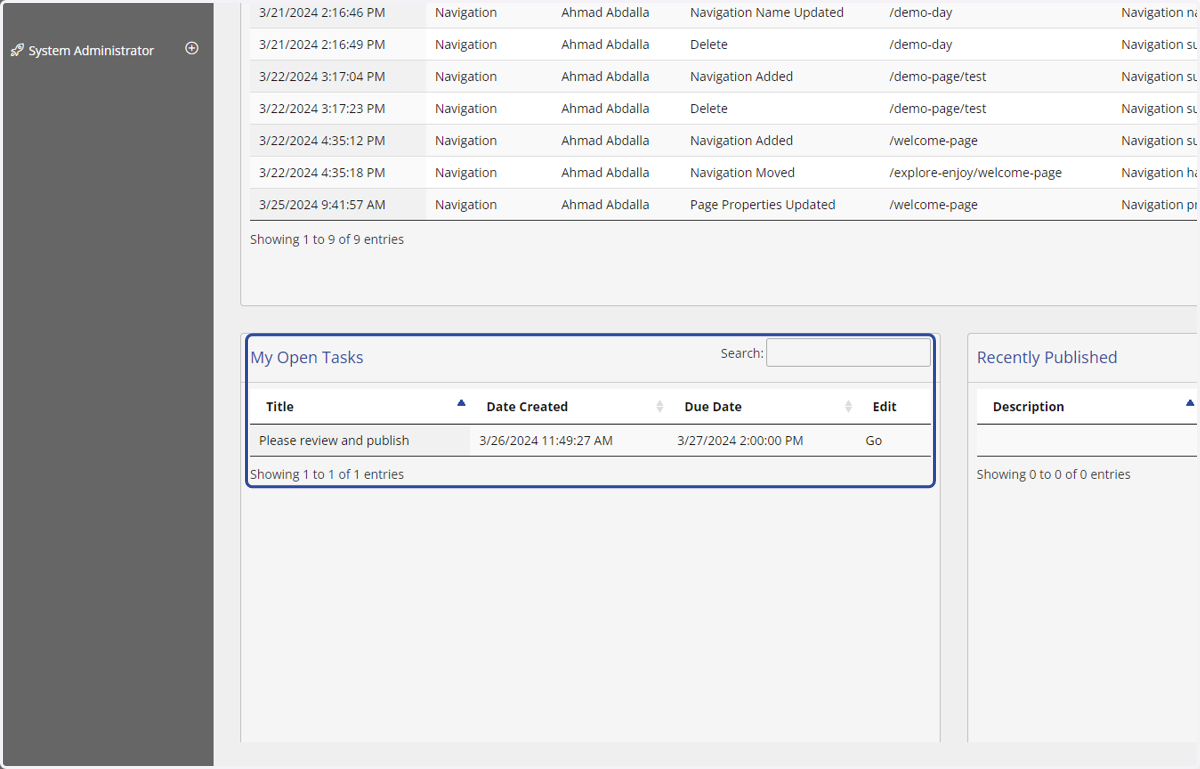Click Showing 0 to 0 of 0 entries
1200x769 pixels.
click(1054, 474)
